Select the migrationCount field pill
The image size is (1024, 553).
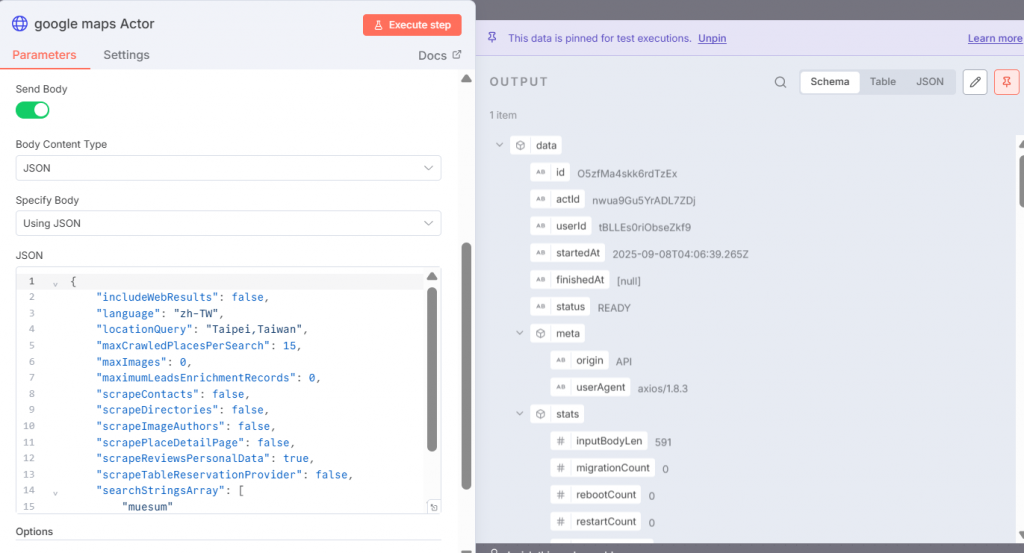point(603,467)
